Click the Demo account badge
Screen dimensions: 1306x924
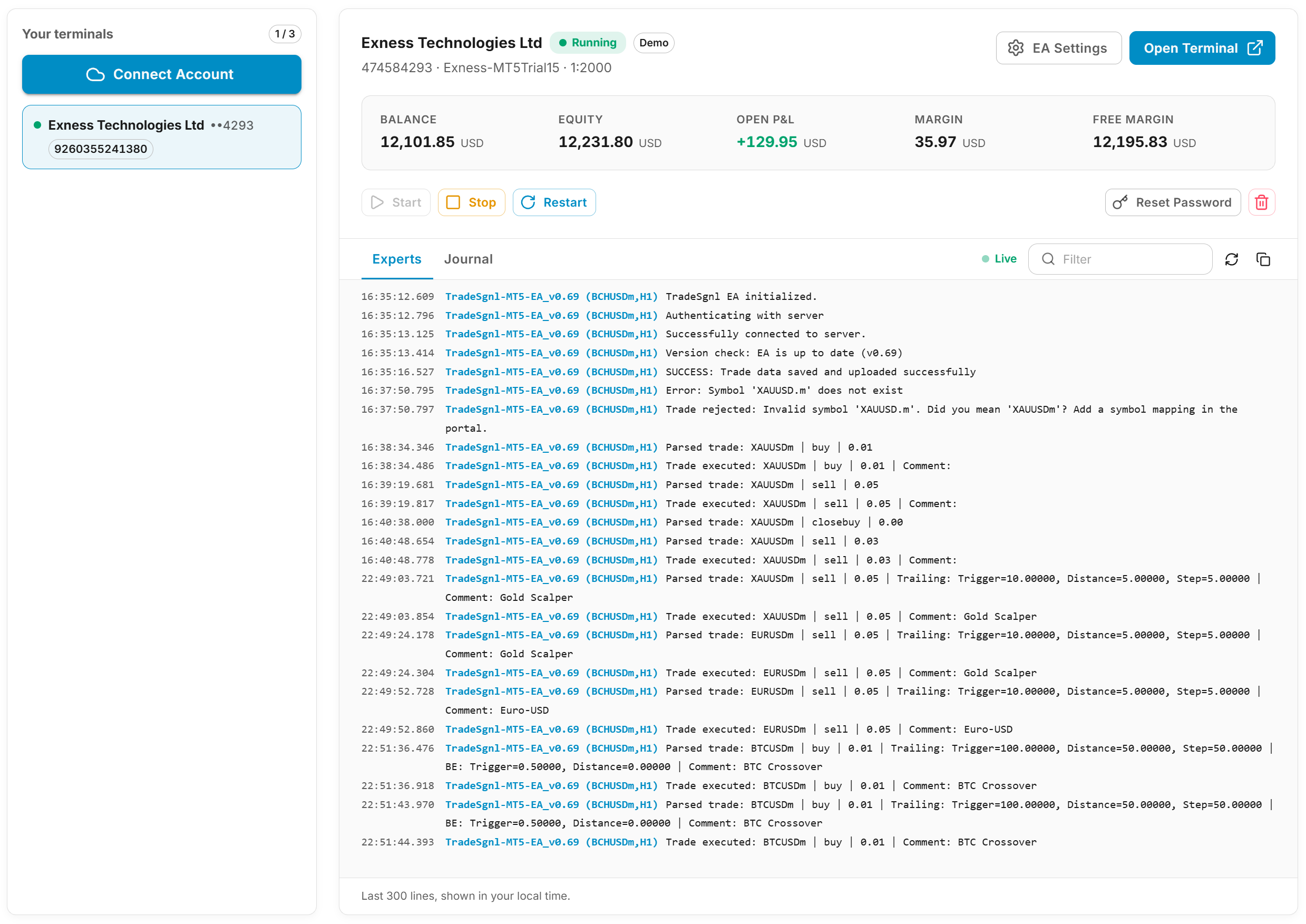(x=654, y=43)
